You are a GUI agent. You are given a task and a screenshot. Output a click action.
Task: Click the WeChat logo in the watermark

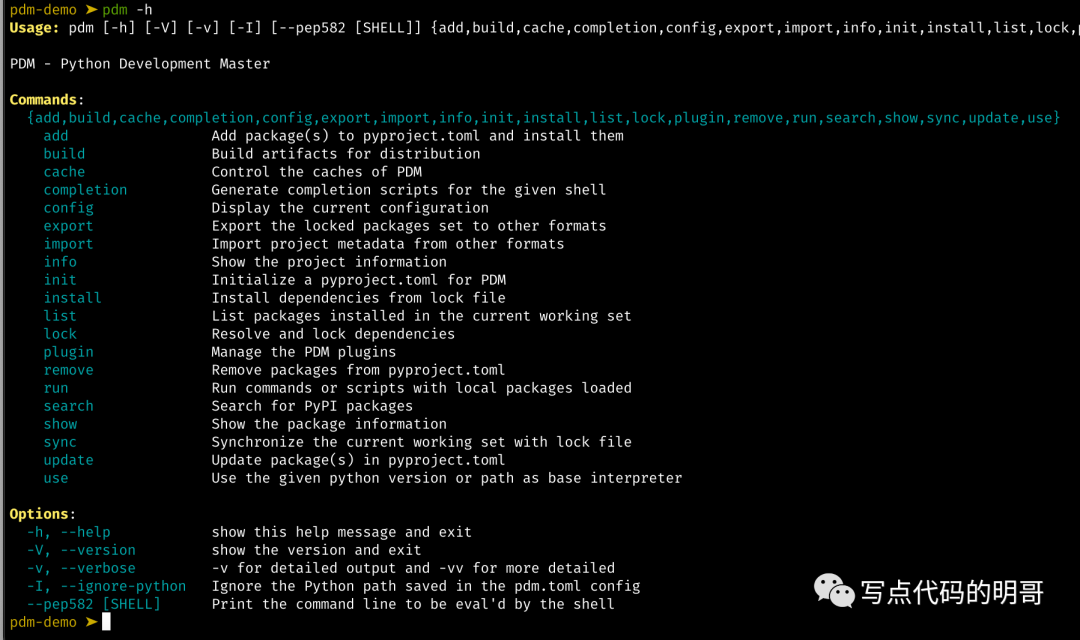(834, 591)
